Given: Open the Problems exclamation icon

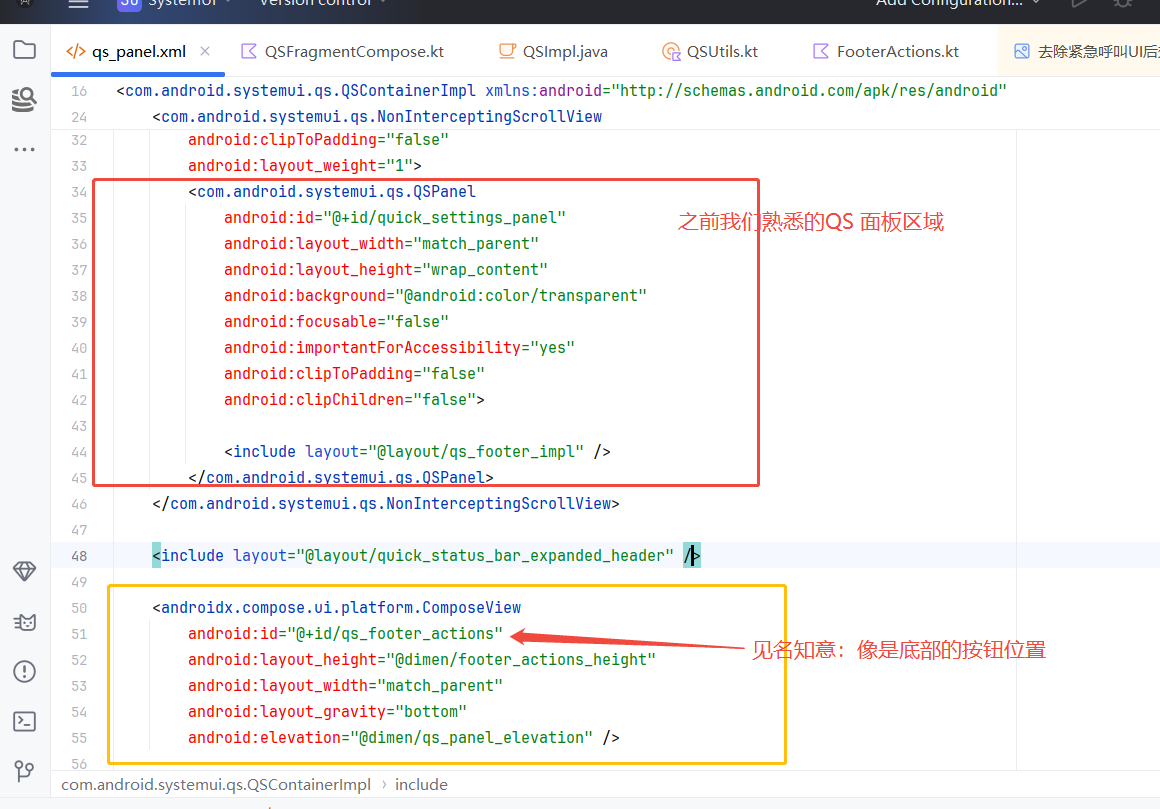Looking at the screenshot, I should [x=24, y=671].
